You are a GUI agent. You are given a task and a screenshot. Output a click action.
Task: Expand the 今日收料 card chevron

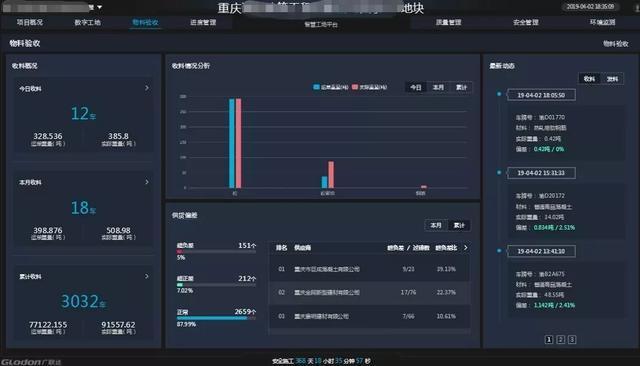(x=147, y=88)
